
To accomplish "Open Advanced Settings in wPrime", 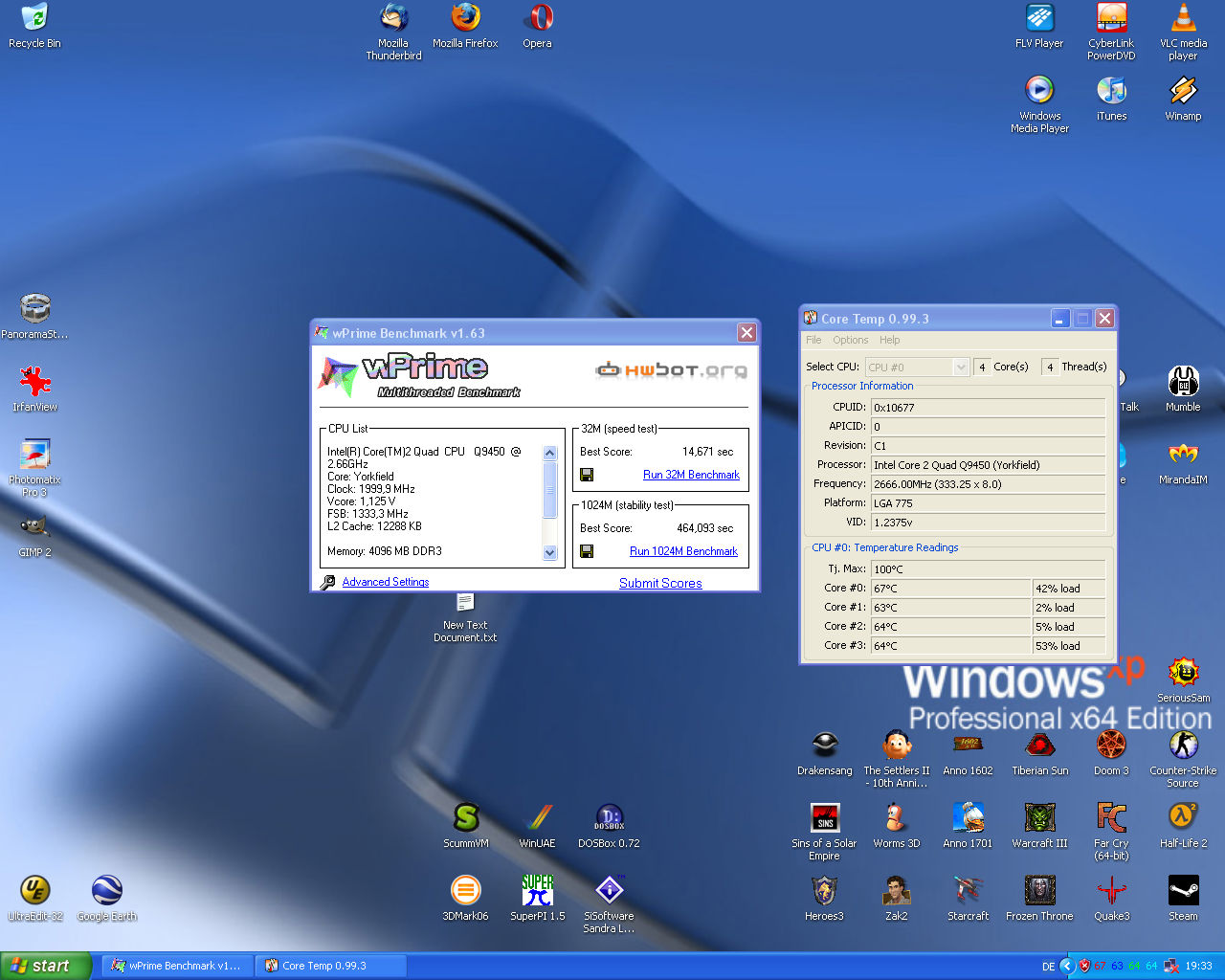I will 385,582.
